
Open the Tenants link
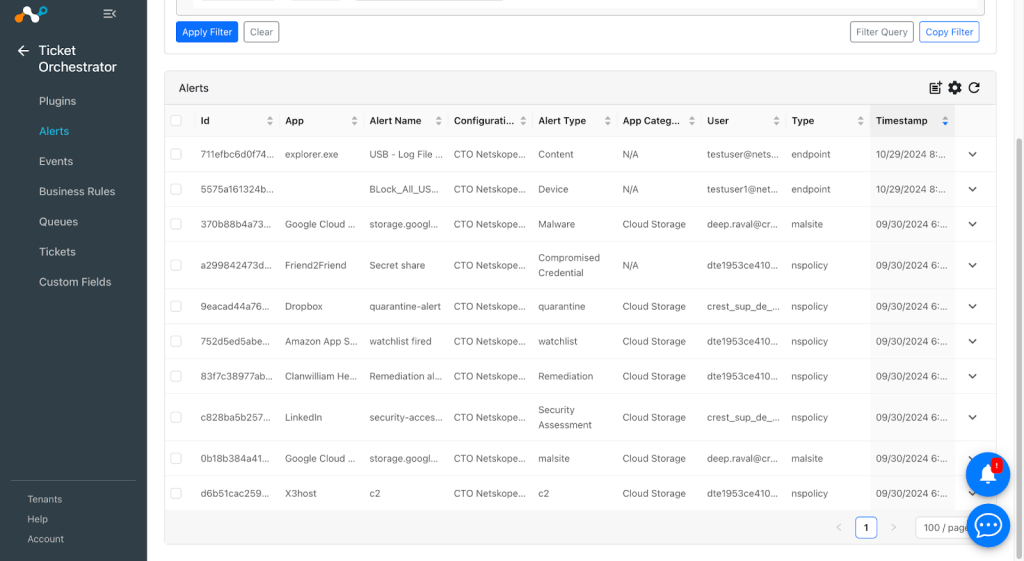click(44, 499)
